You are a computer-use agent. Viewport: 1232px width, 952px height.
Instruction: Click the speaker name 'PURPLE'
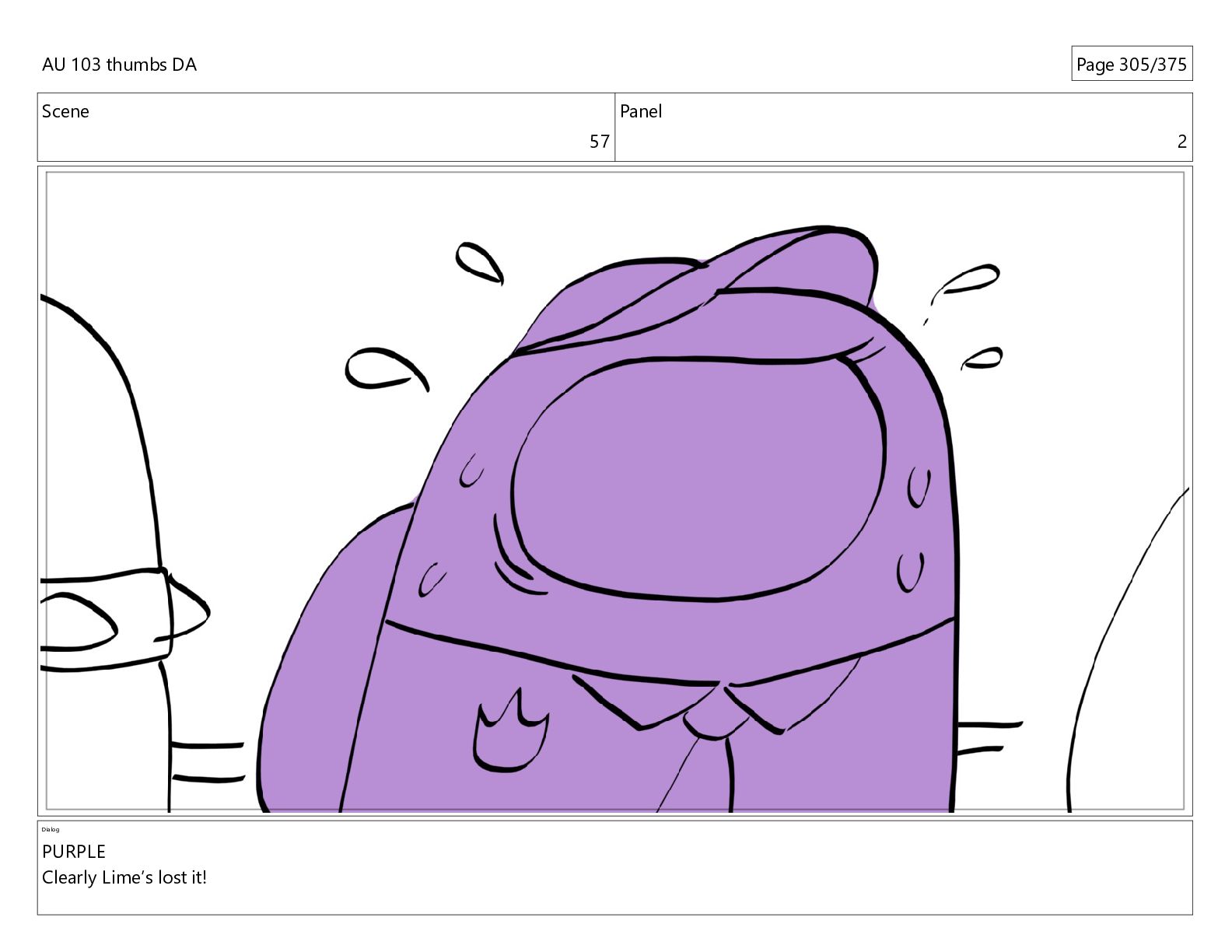74,851
